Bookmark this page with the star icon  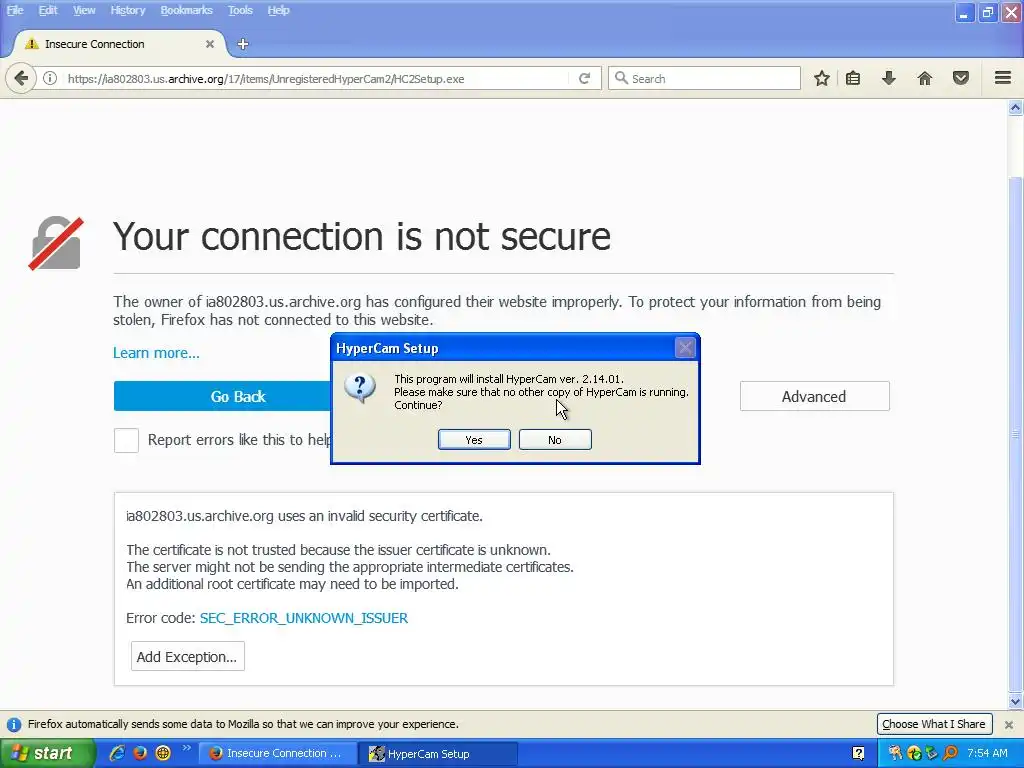[822, 79]
